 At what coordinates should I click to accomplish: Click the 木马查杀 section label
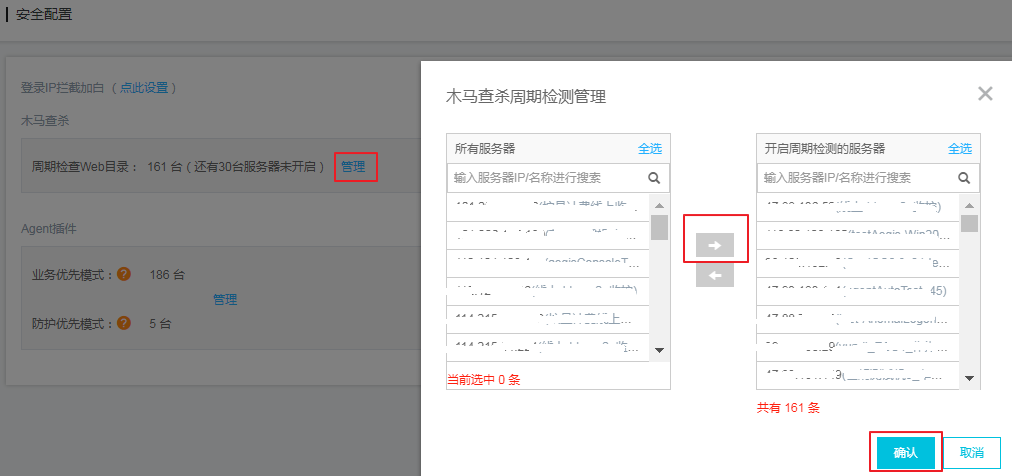pyautogui.click(x=45, y=120)
